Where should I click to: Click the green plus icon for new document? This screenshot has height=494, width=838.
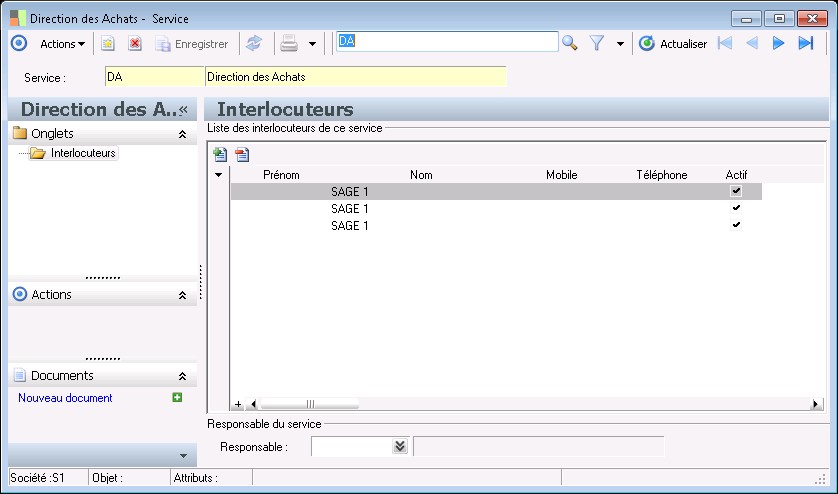point(177,397)
